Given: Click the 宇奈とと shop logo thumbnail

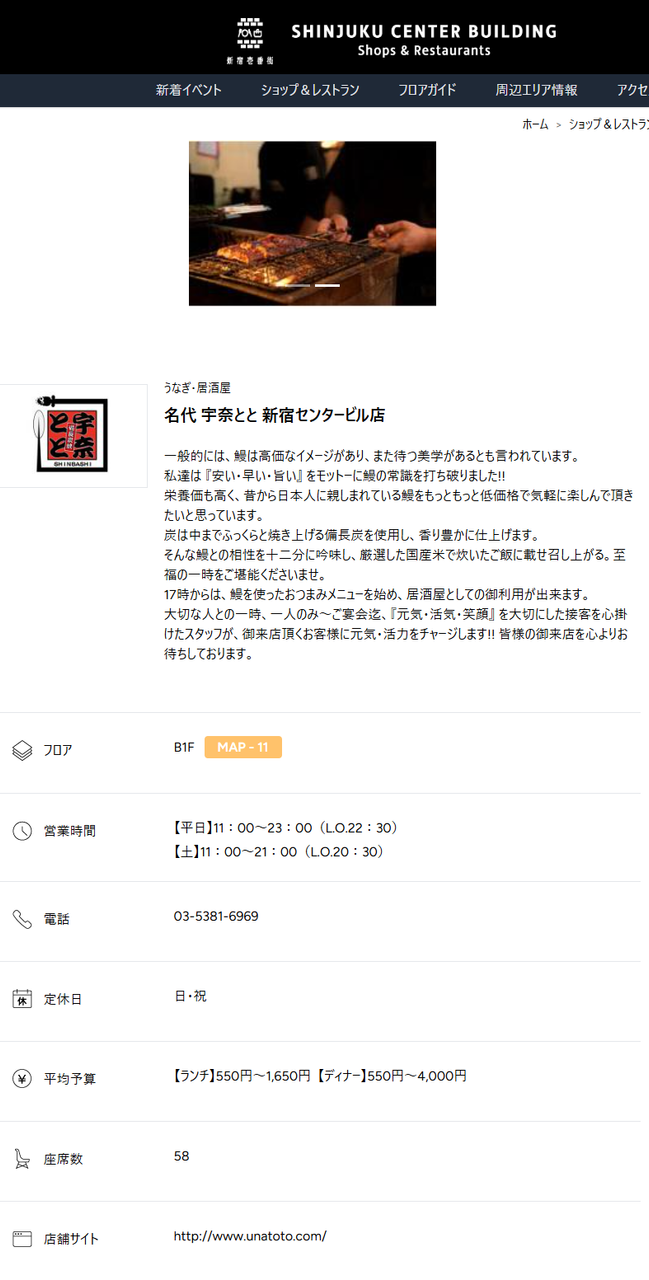Looking at the screenshot, I should pos(72,435).
